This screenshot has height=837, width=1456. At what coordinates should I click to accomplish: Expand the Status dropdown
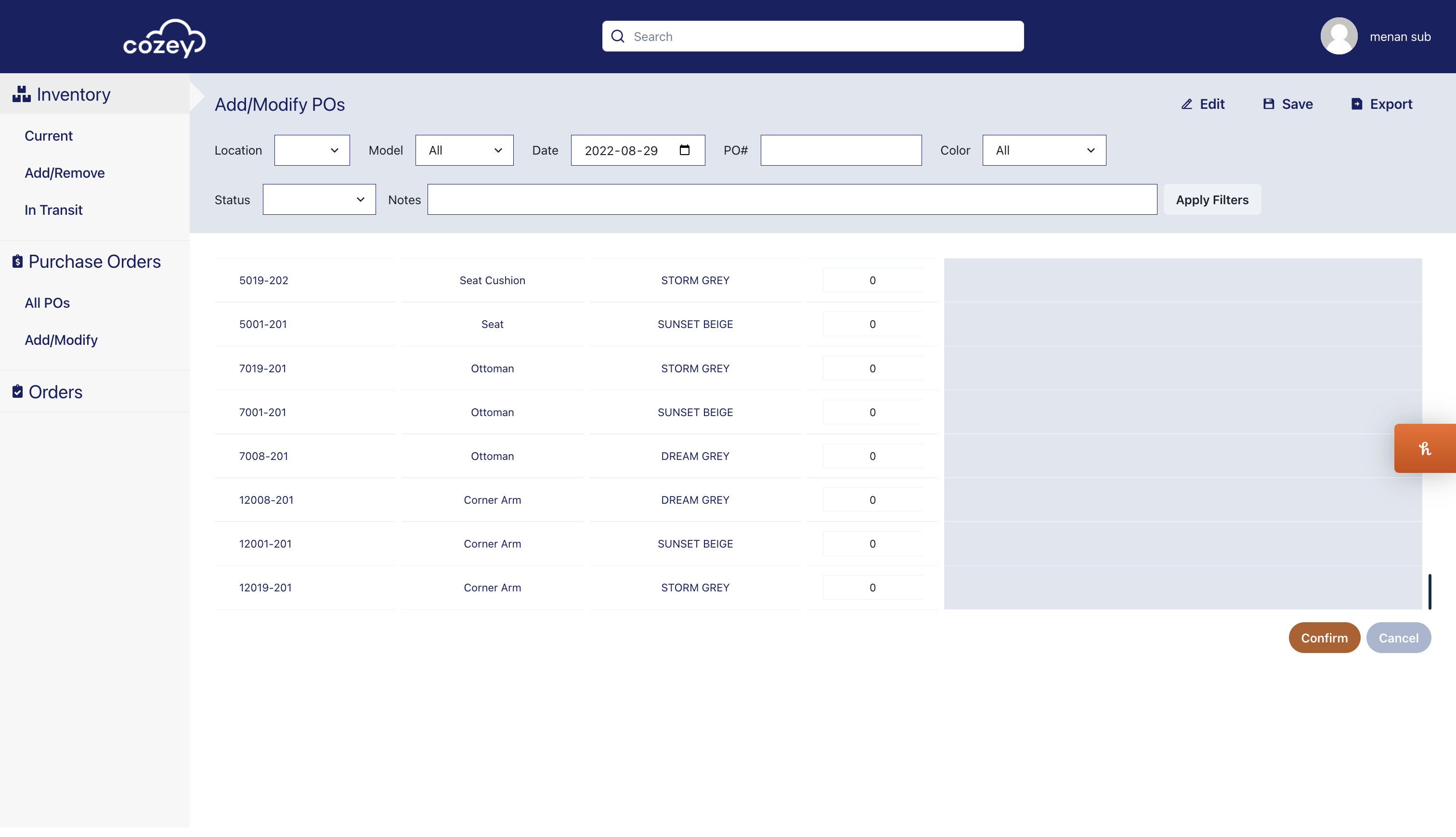(x=319, y=199)
